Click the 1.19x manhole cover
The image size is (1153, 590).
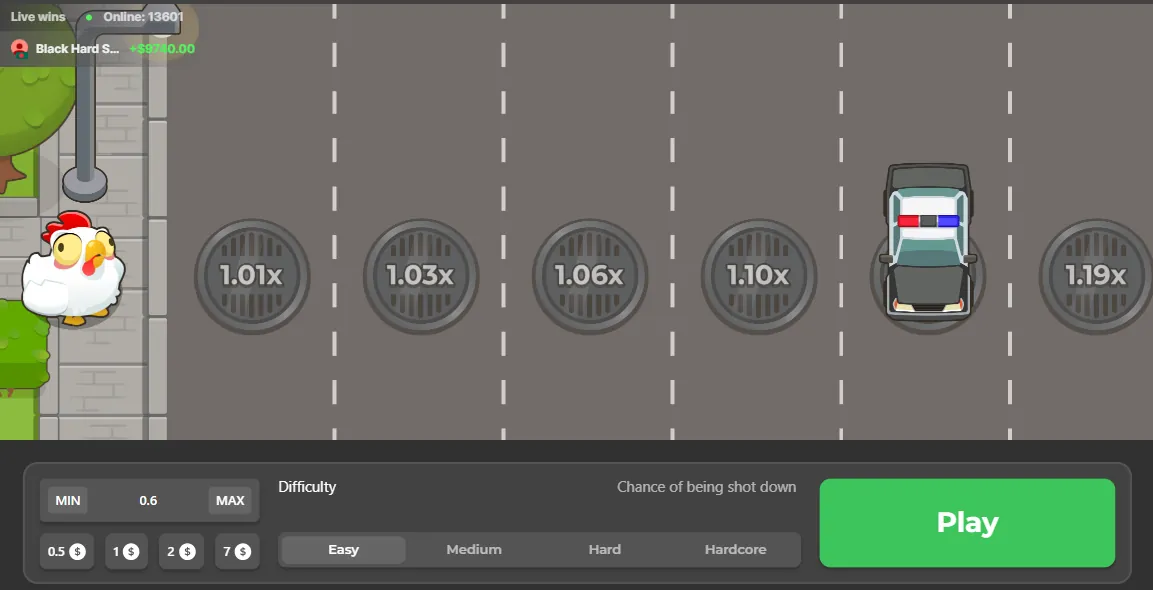pos(1096,276)
